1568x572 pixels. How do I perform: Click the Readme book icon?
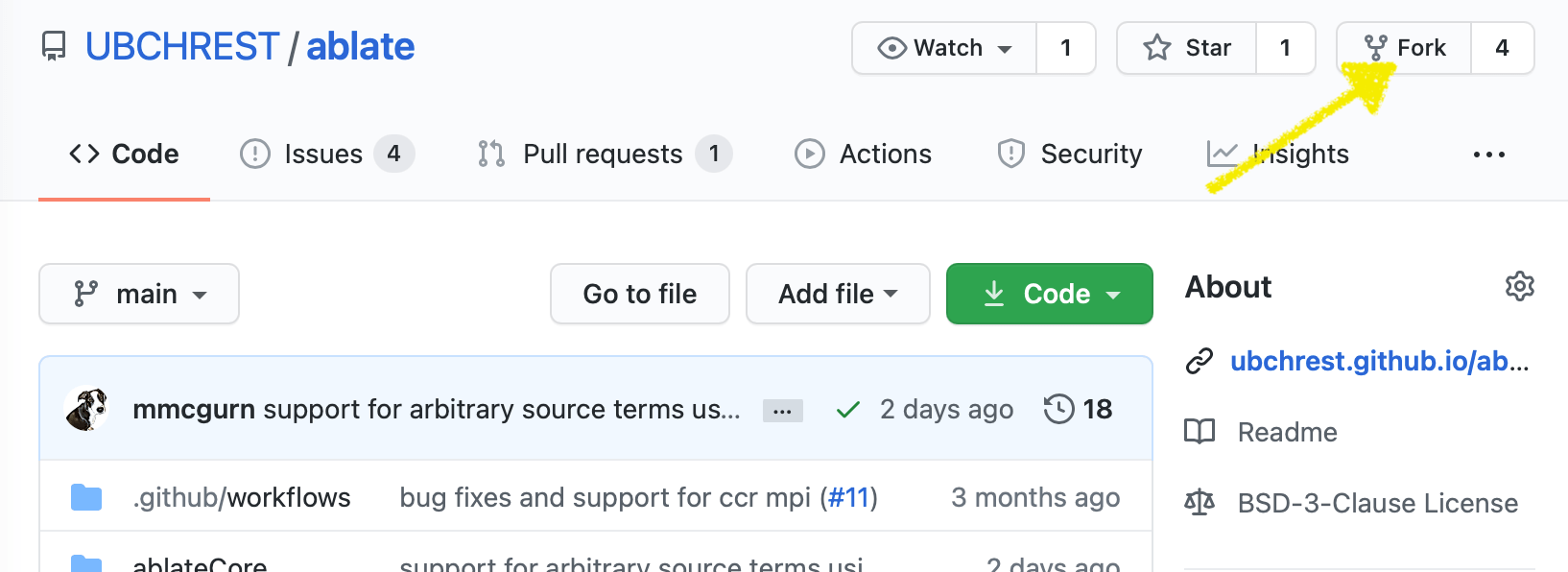point(1200,432)
